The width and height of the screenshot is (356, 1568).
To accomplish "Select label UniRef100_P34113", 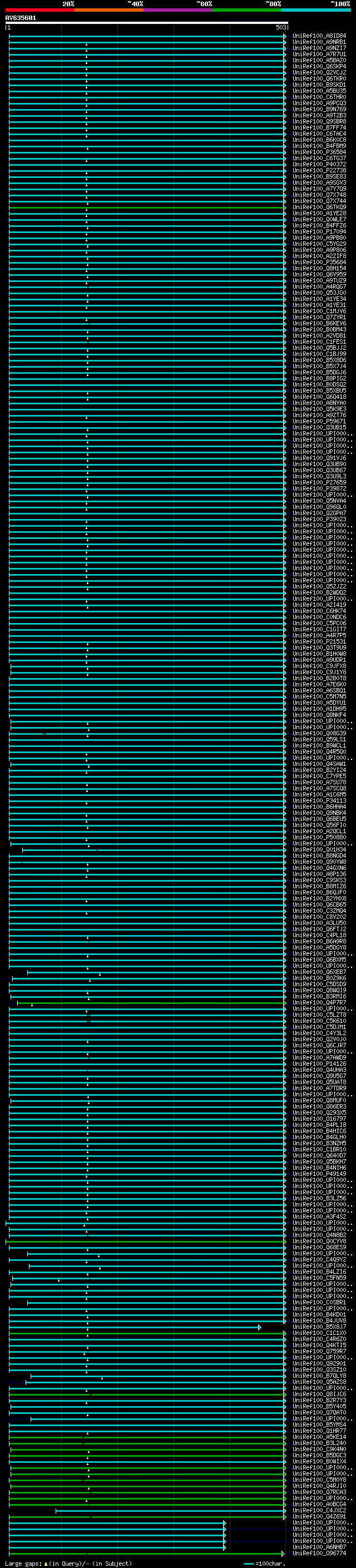I will [319, 800].
